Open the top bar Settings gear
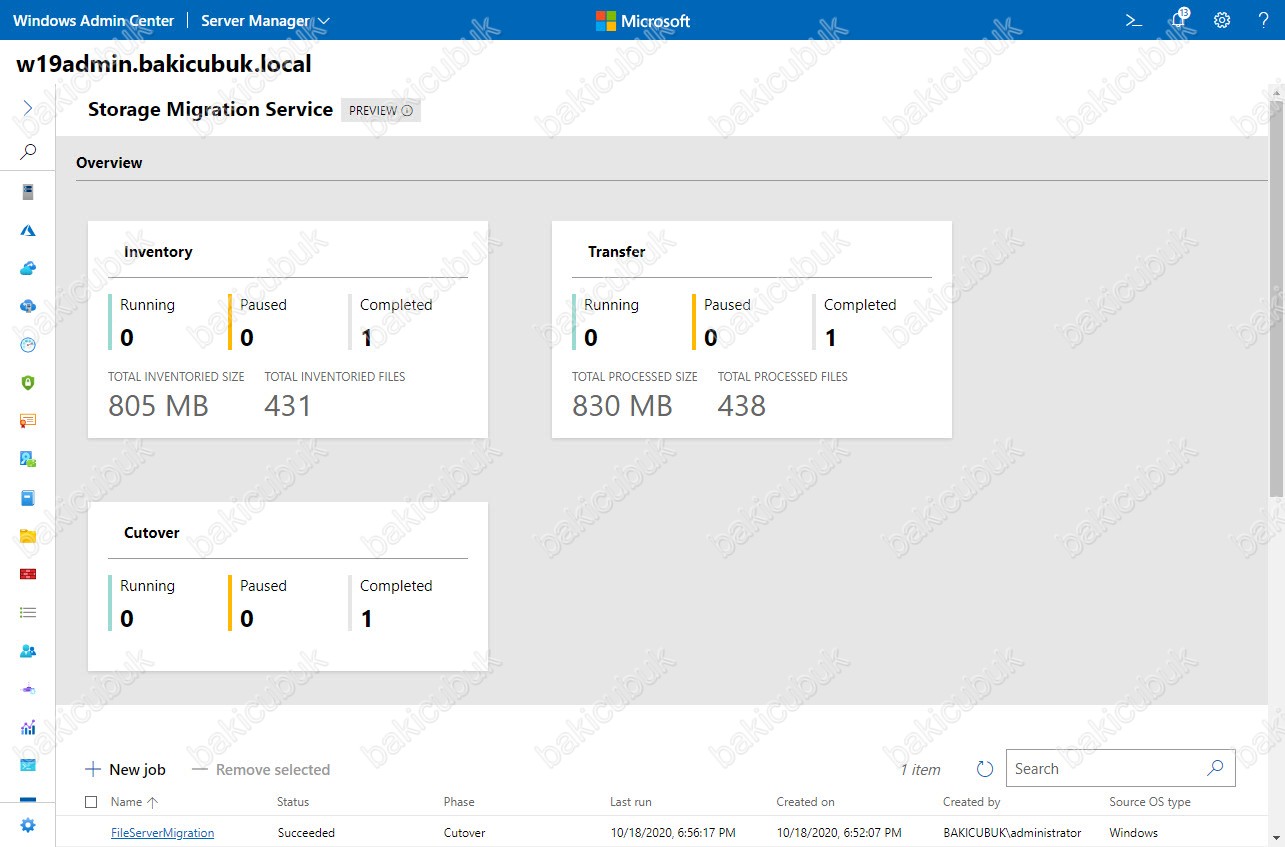This screenshot has width=1285, height=847. pos(1222,20)
